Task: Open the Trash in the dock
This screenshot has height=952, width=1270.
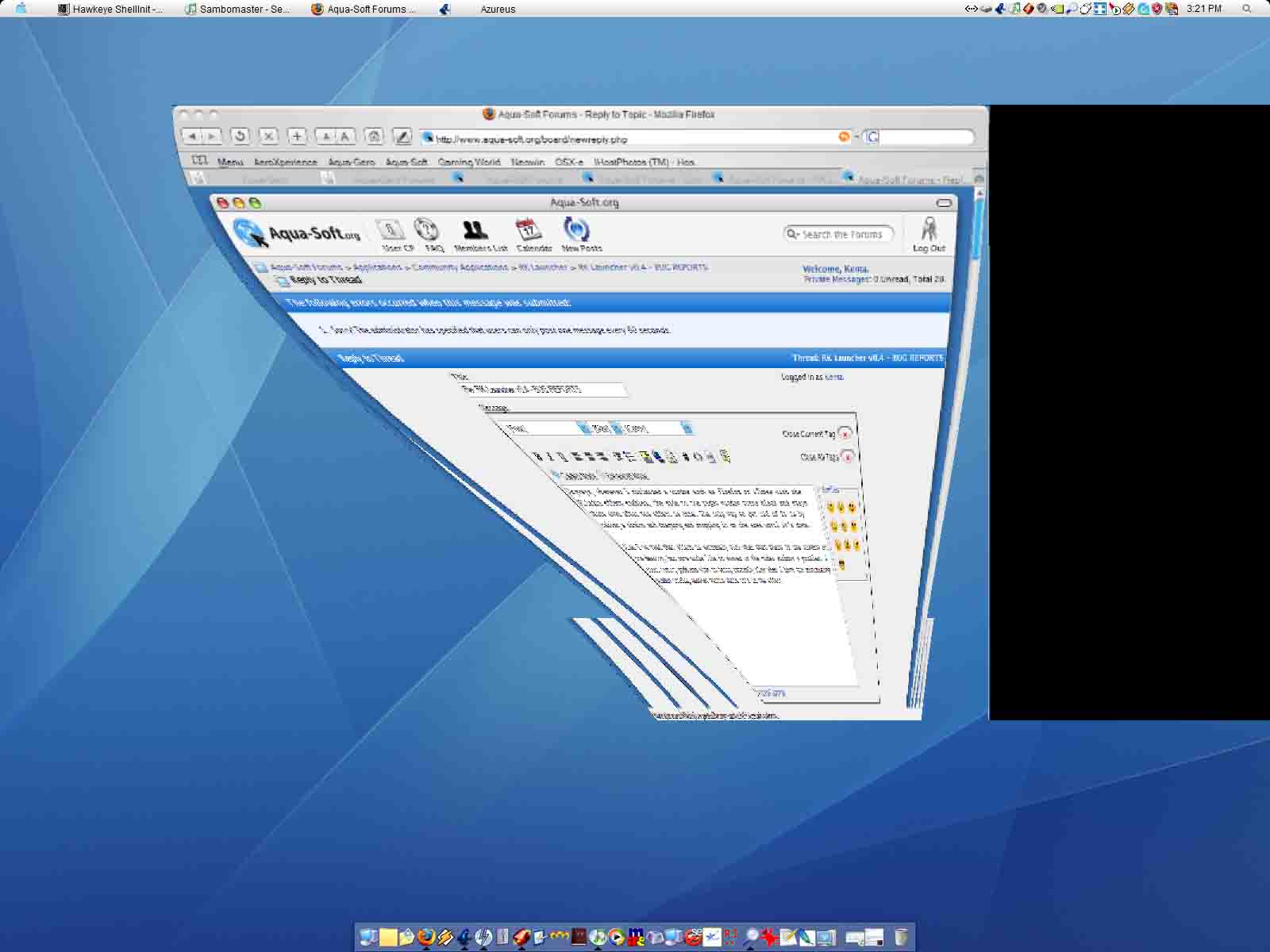Action: pyautogui.click(x=901, y=937)
